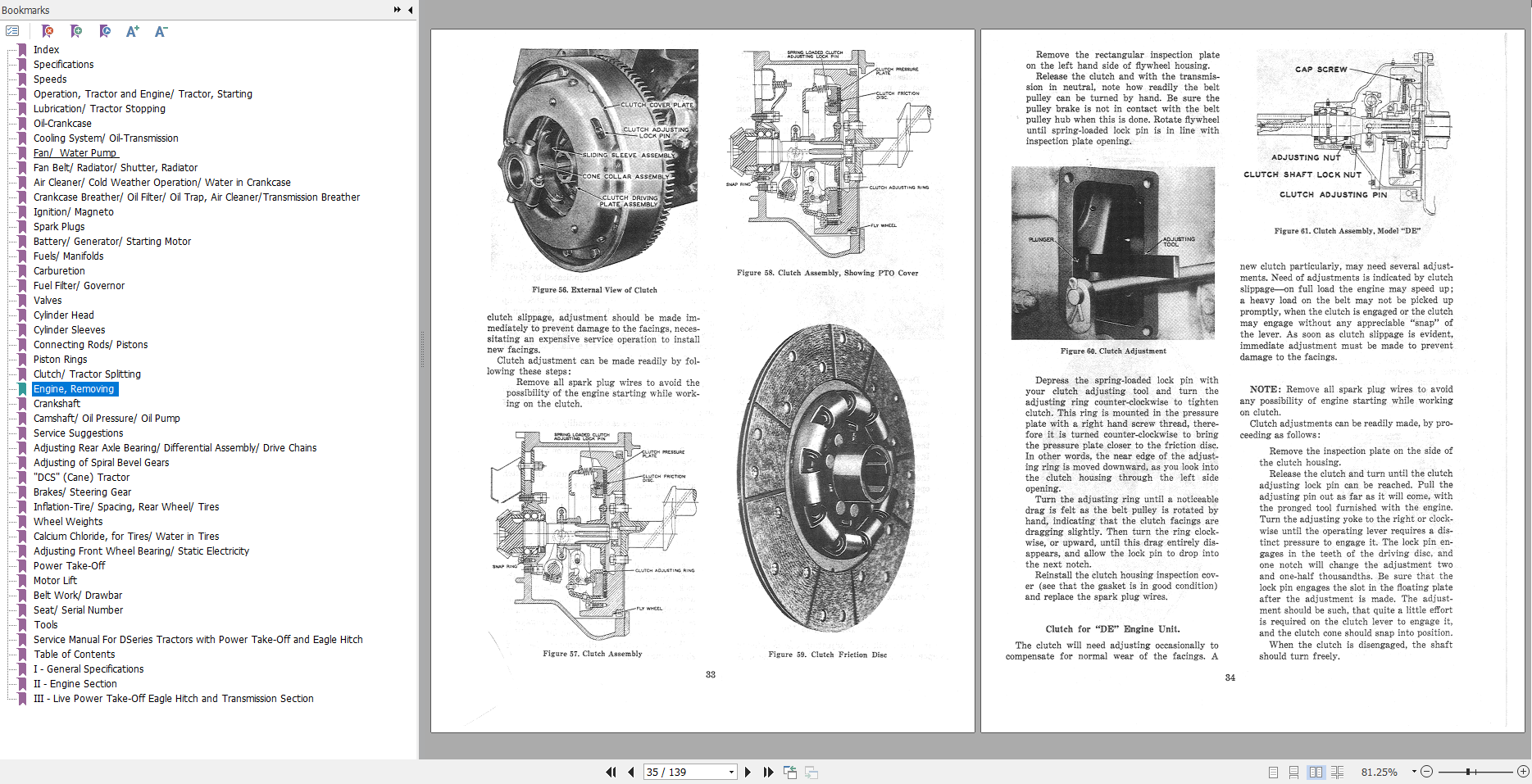Increase bookmark text size with A+ icon
This screenshot has width=1532, height=784.
132,30
